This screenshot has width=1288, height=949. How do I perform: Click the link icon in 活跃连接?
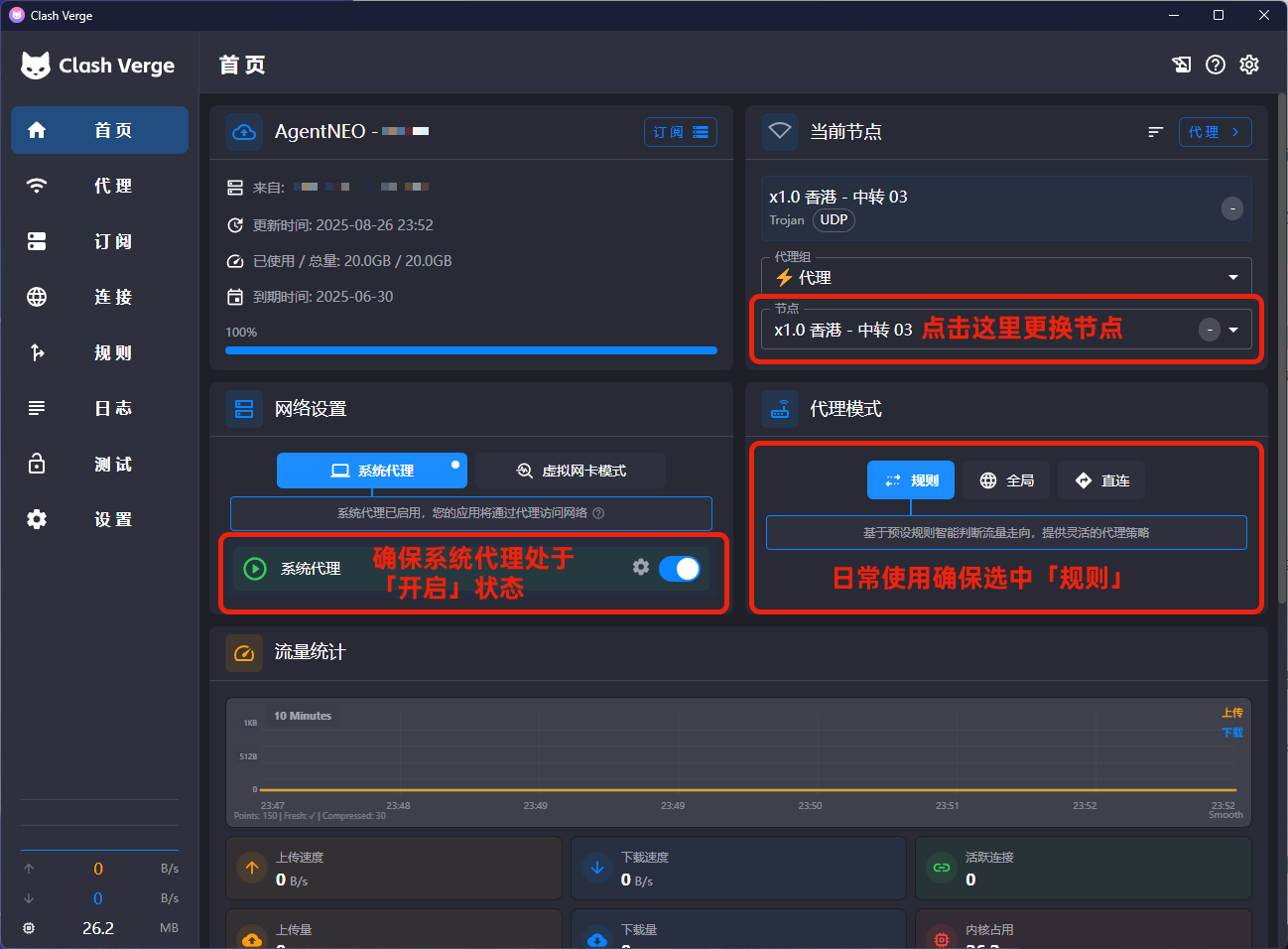click(942, 868)
